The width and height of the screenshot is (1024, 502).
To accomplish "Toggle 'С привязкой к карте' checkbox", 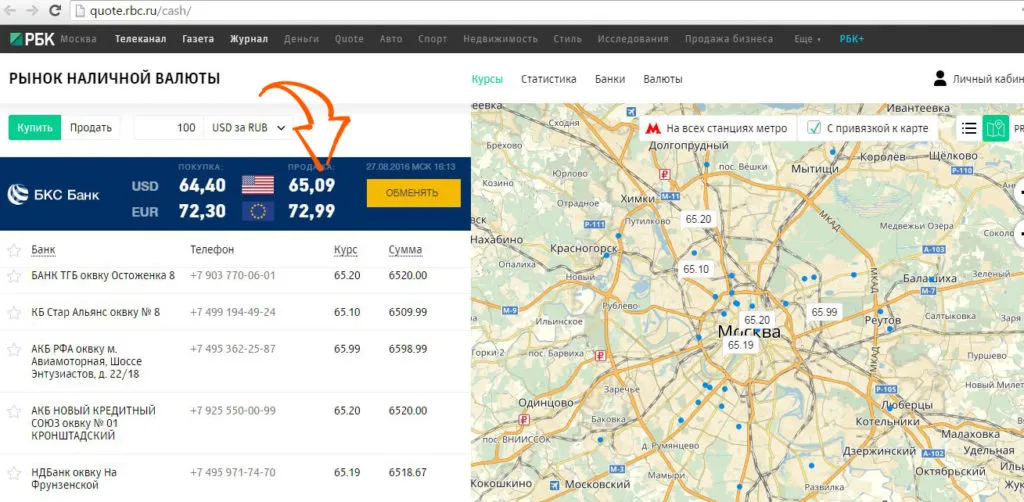I will 814,129.
